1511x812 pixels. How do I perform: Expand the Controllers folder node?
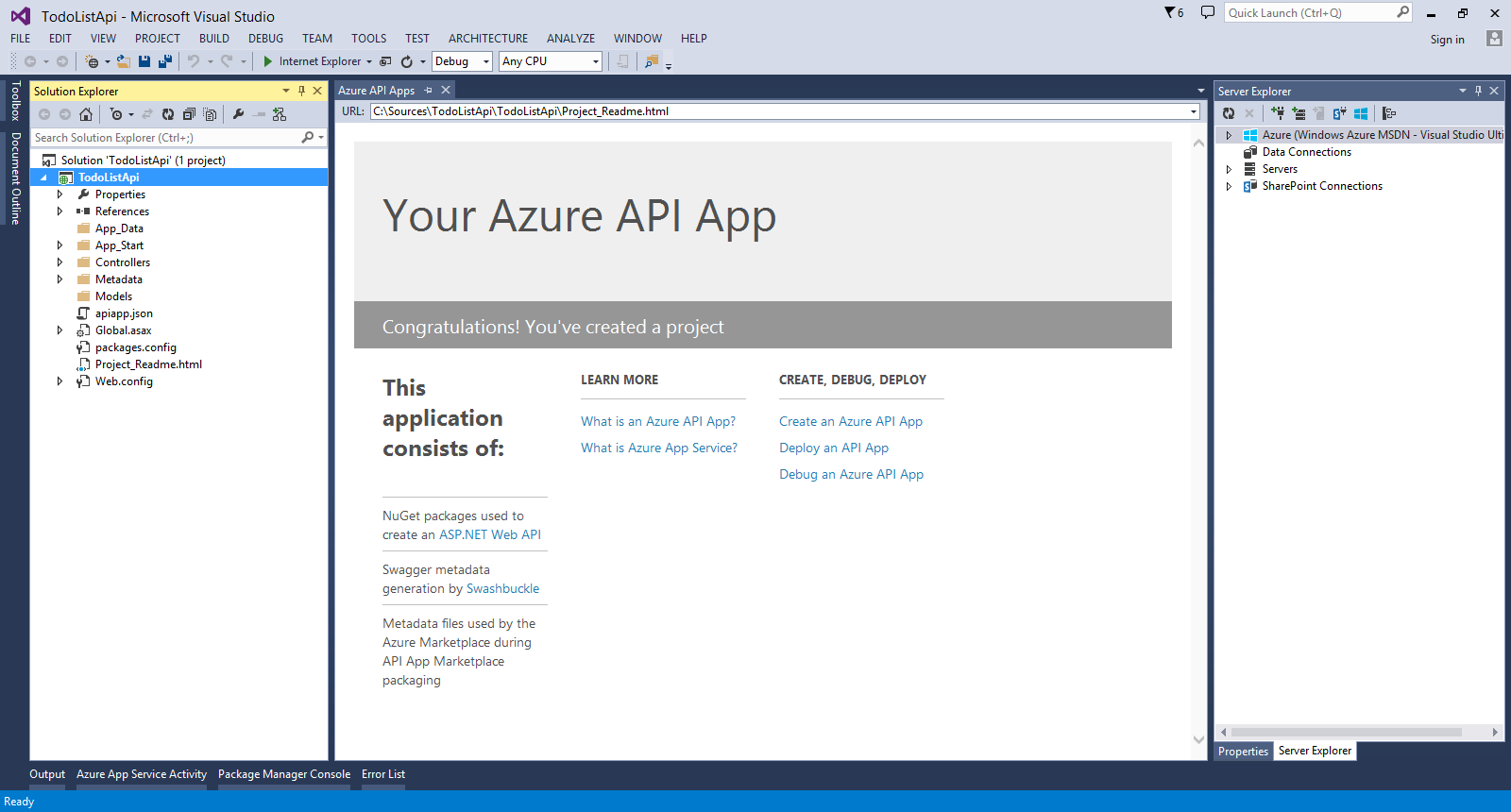click(x=59, y=262)
